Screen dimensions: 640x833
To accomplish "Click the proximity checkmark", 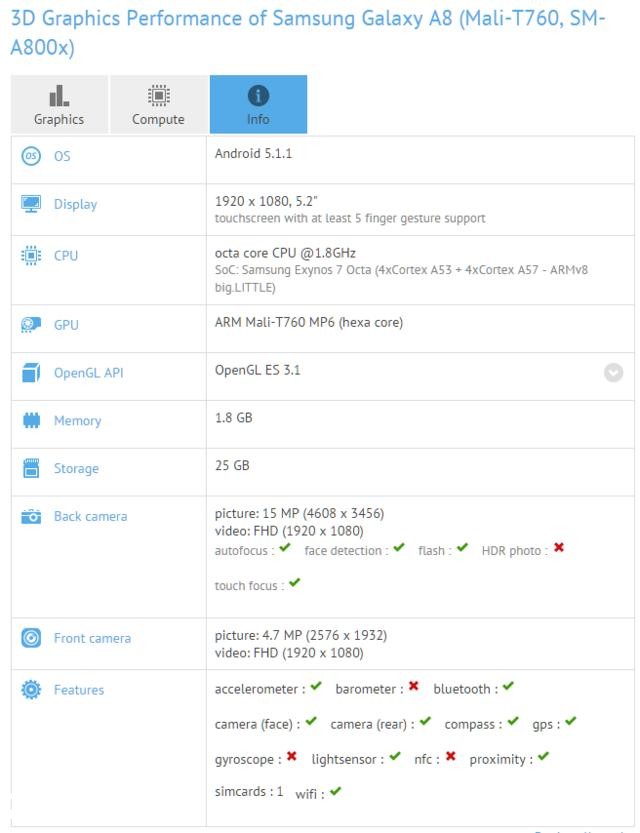I will point(543,756).
